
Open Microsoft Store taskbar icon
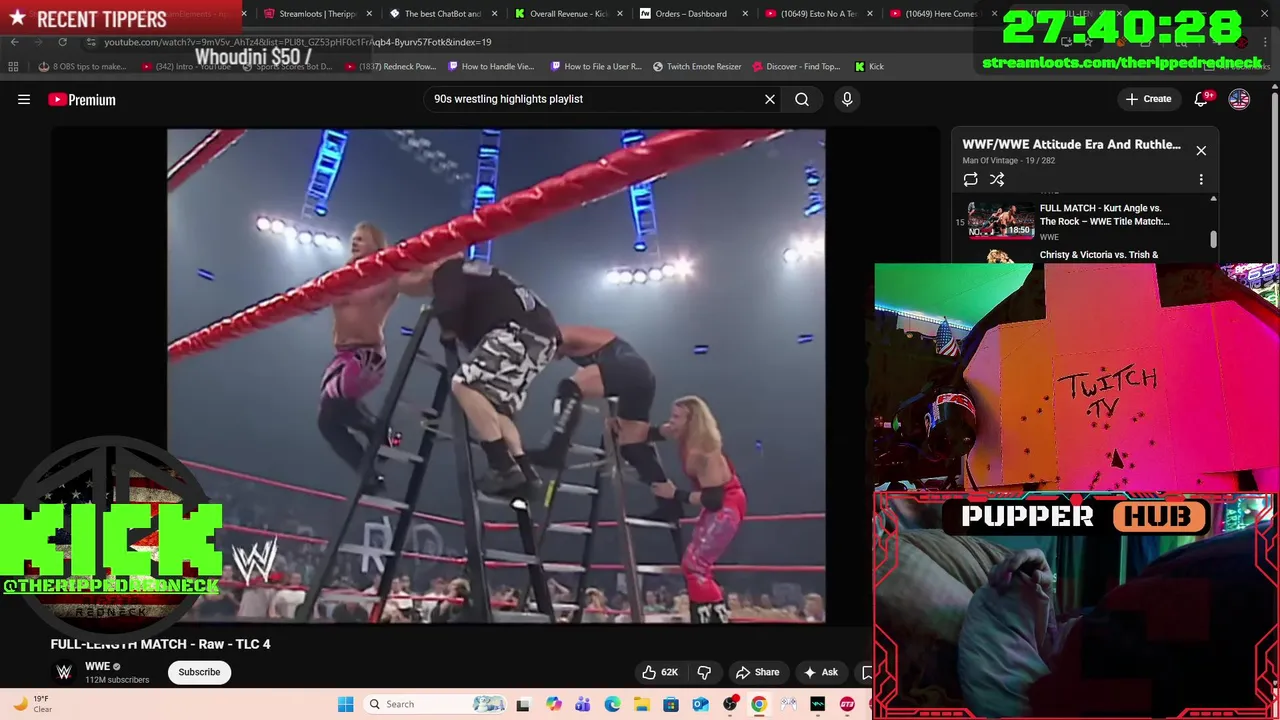[671, 704]
